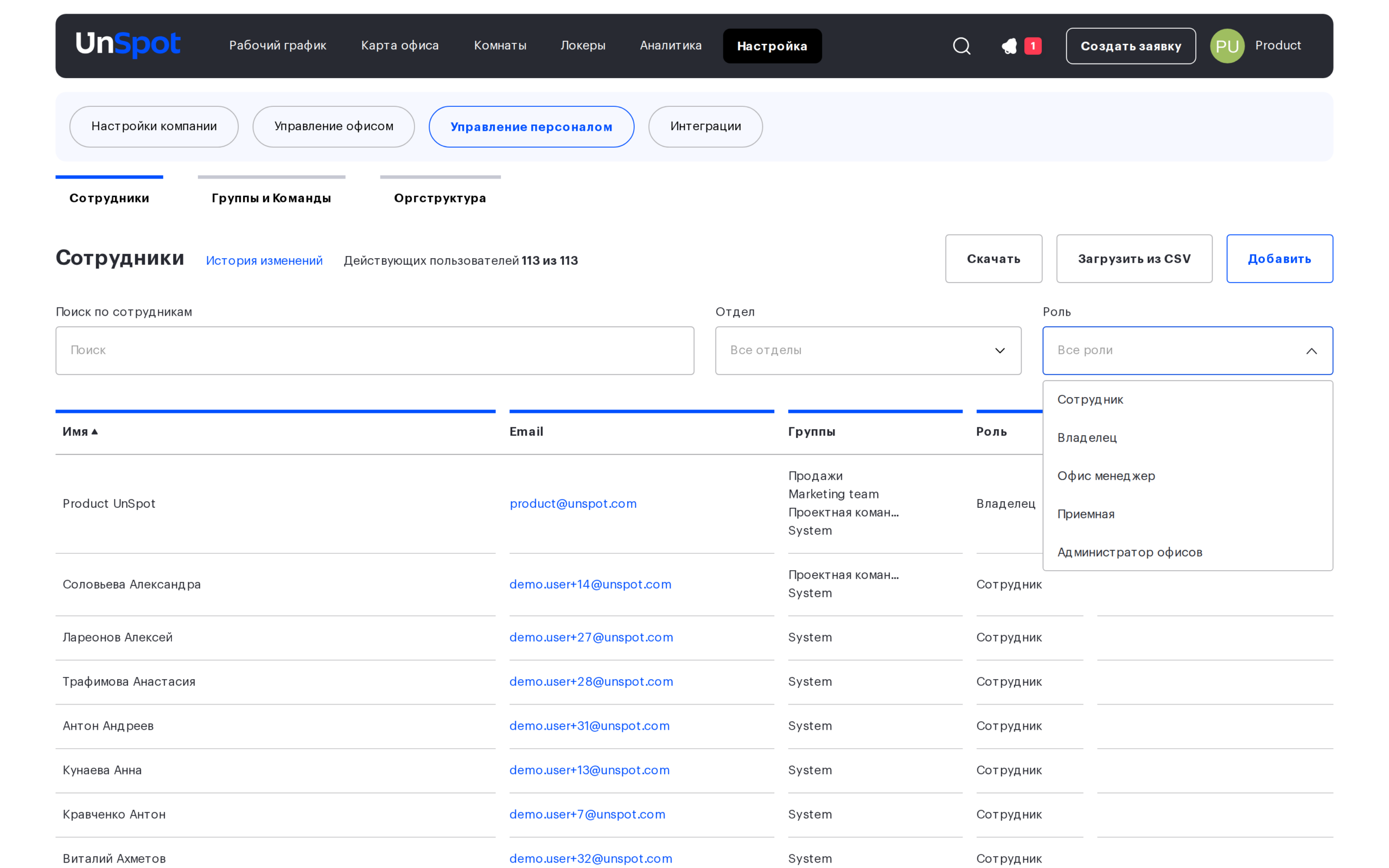The width and height of the screenshot is (1389, 868).
Task: Expand the Все отделы dropdown
Action: point(868,350)
